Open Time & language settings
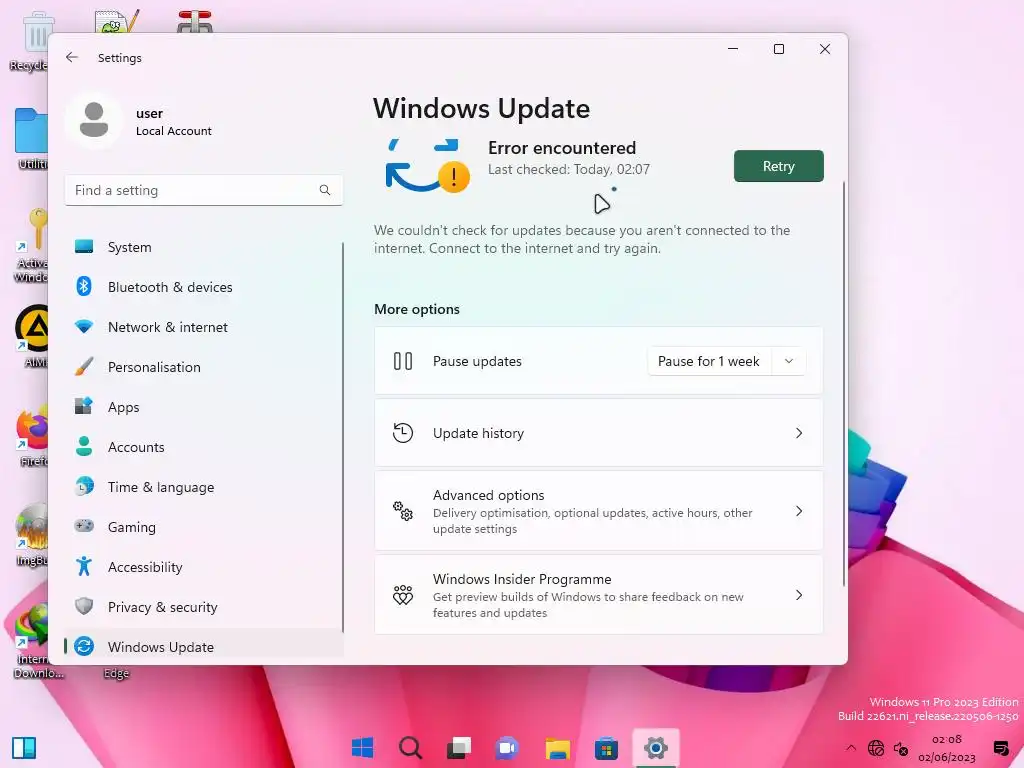This screenshot has height=768, width=1024. tap(204, 487)
